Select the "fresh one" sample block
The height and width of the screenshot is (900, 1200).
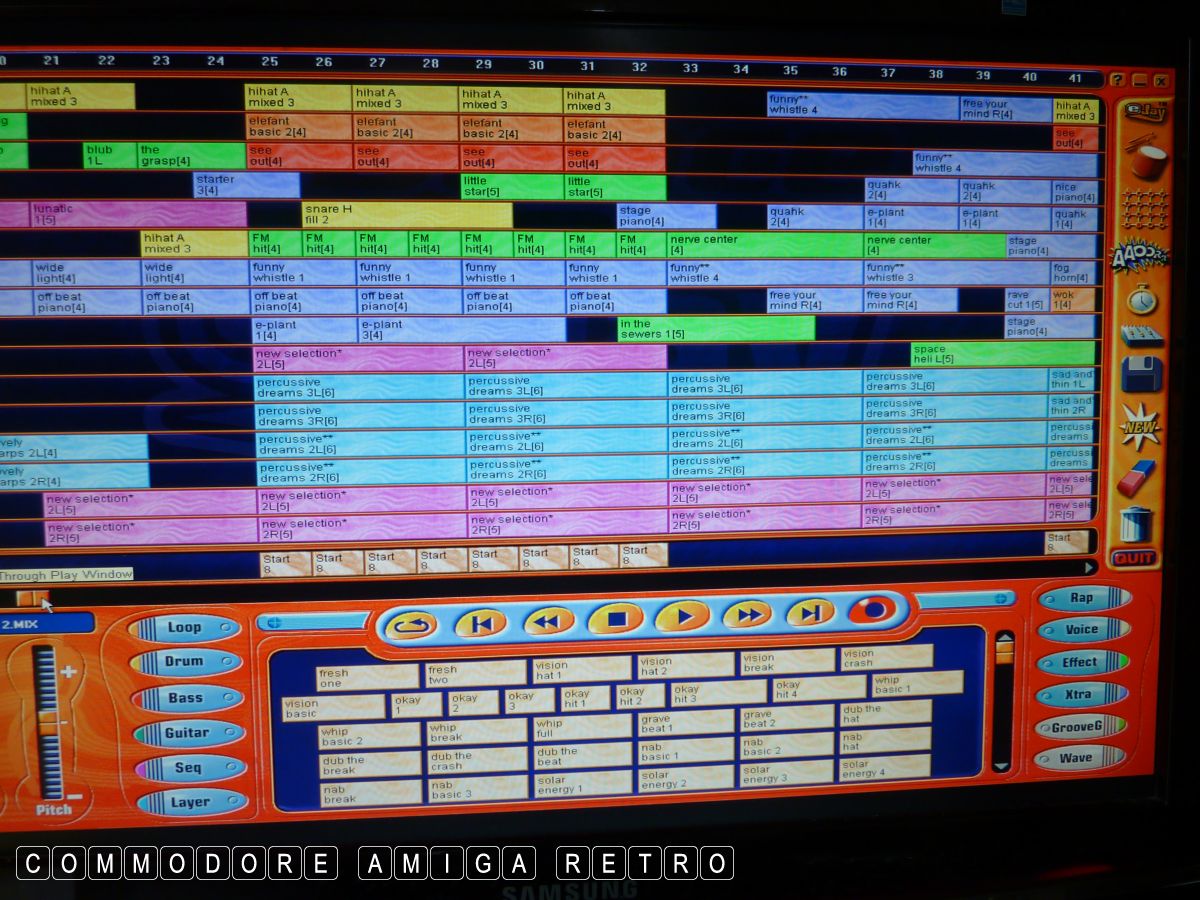coord(367,677)
